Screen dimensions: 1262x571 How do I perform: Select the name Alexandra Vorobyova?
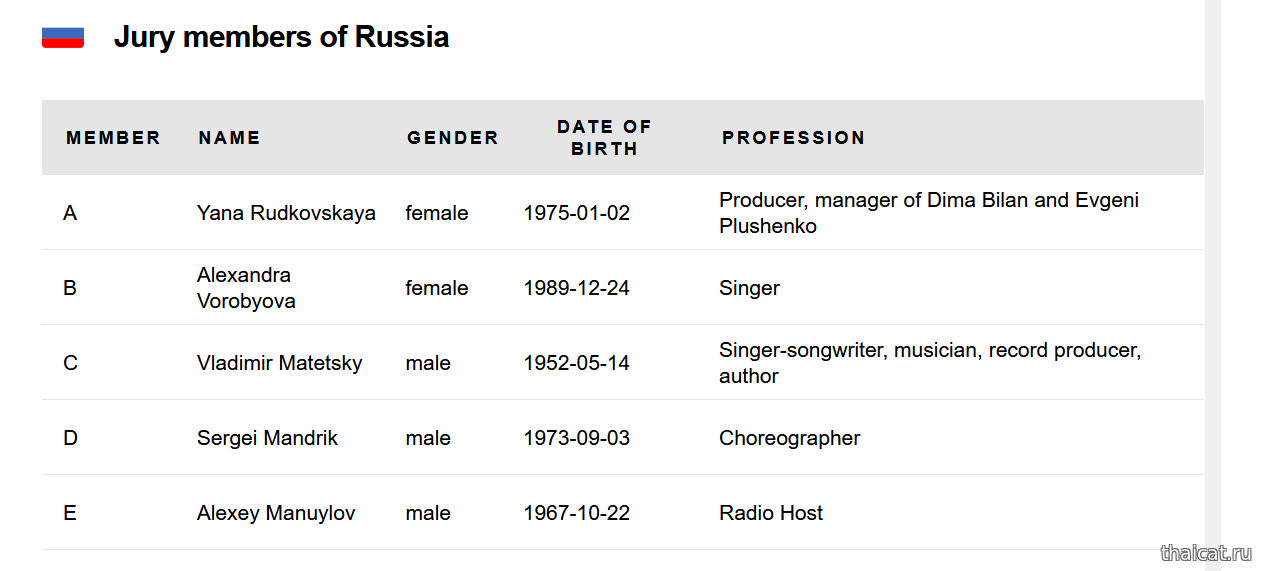coord(246,288)
